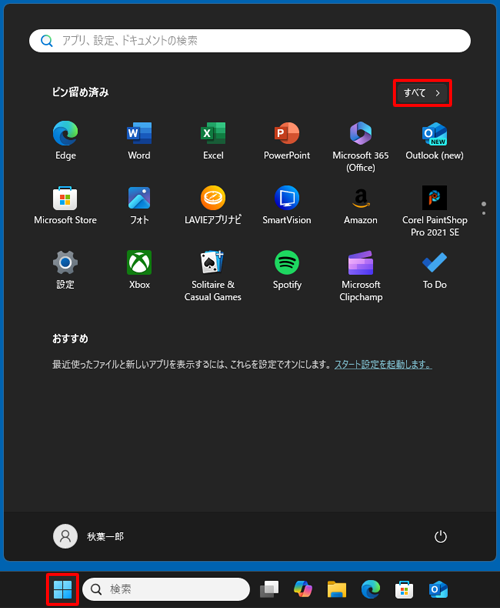Open Microsoft Clipchamp

pos(361,276)
